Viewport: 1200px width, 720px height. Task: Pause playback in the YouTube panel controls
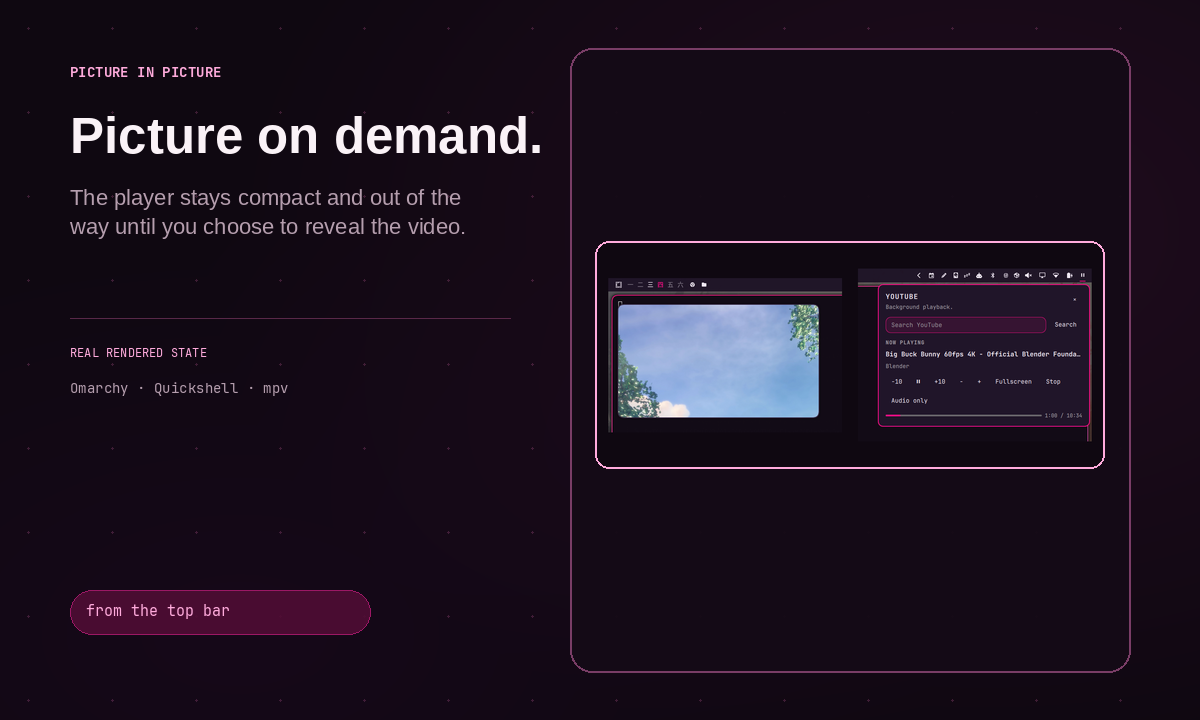point(918,382)
